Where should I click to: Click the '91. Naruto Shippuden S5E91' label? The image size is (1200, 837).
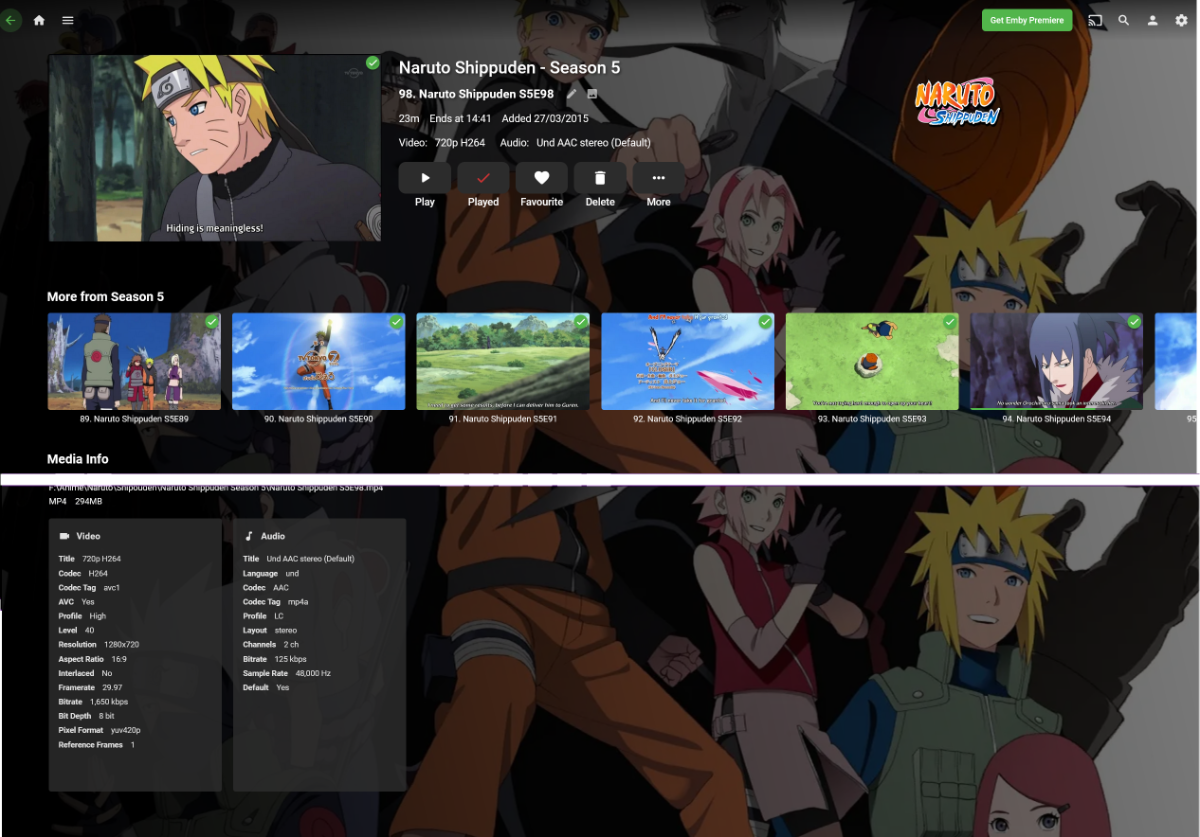coord(503,419)
